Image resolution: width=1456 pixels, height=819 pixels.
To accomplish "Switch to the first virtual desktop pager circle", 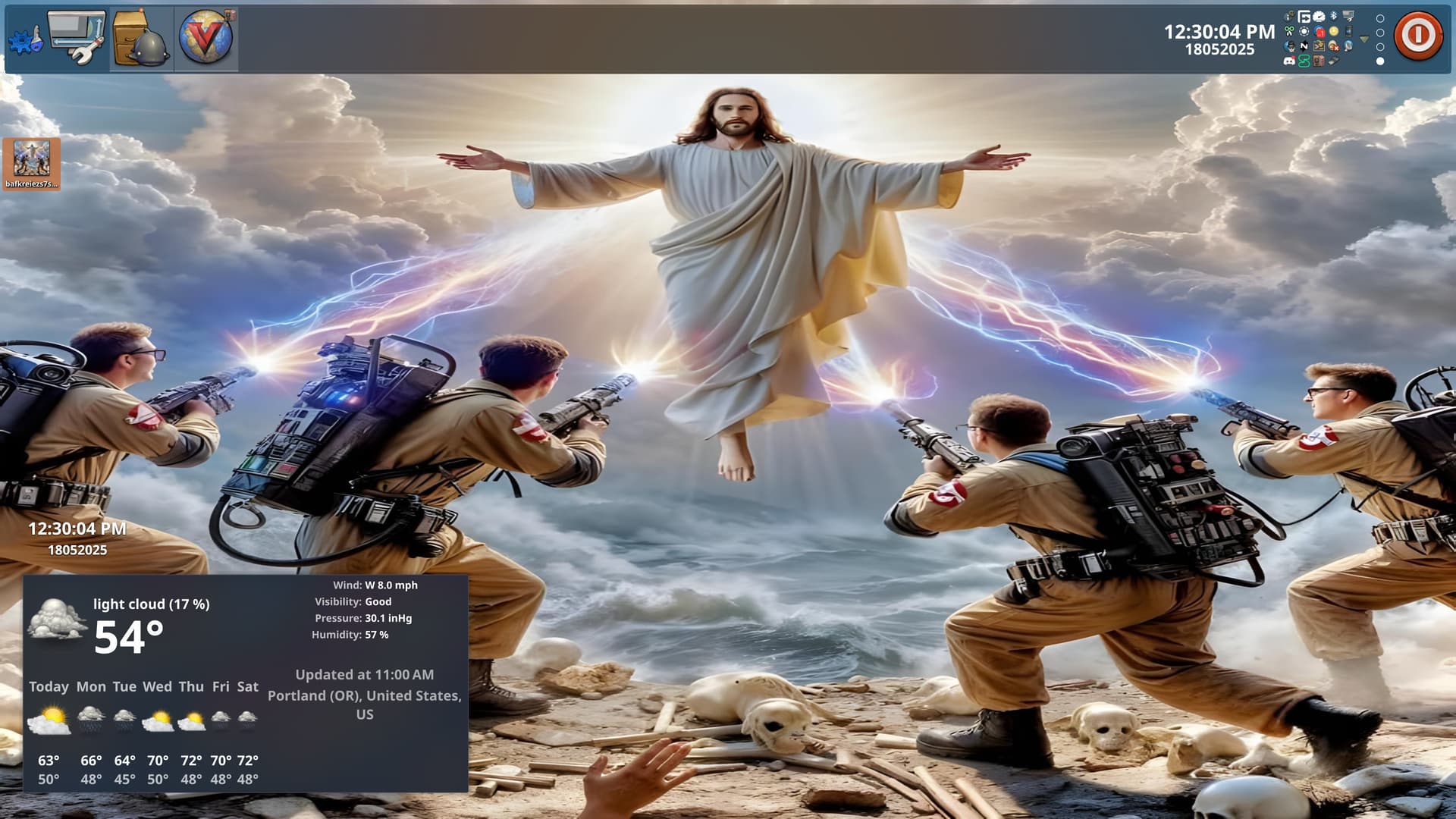I will pos(1380,18).
